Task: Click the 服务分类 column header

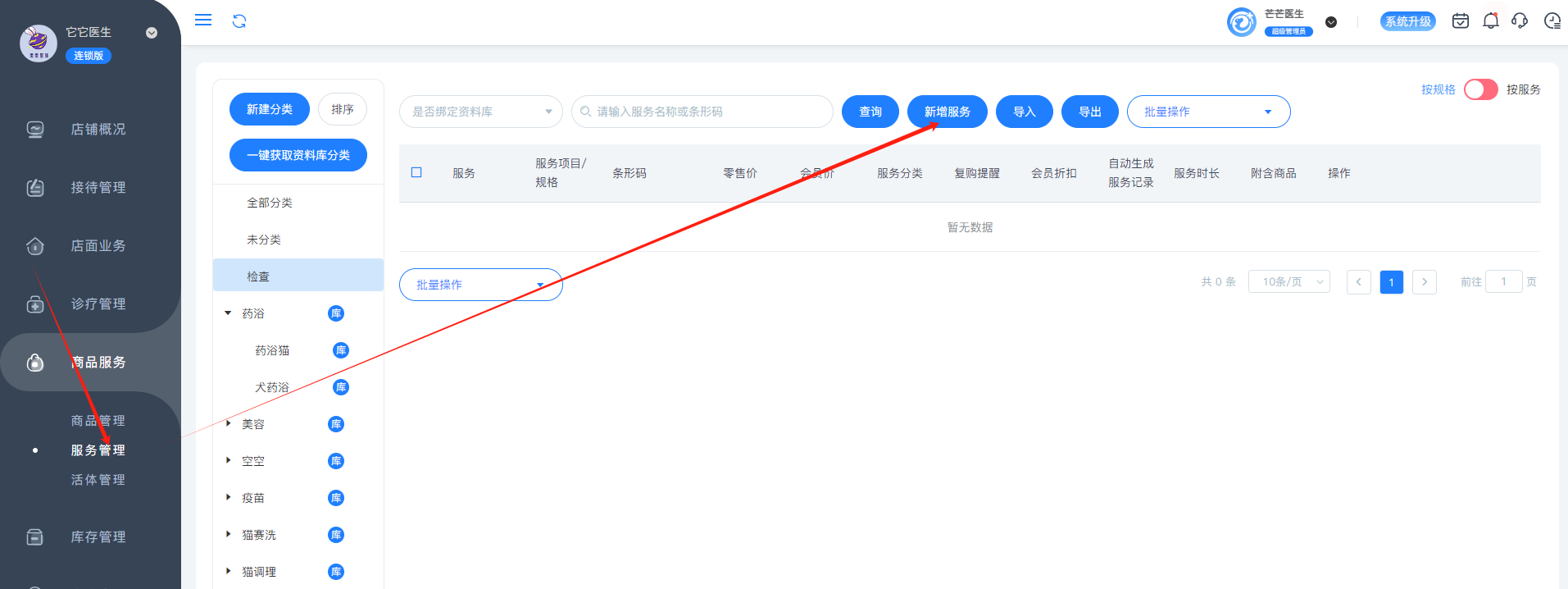Action: [x=900, y=173]
